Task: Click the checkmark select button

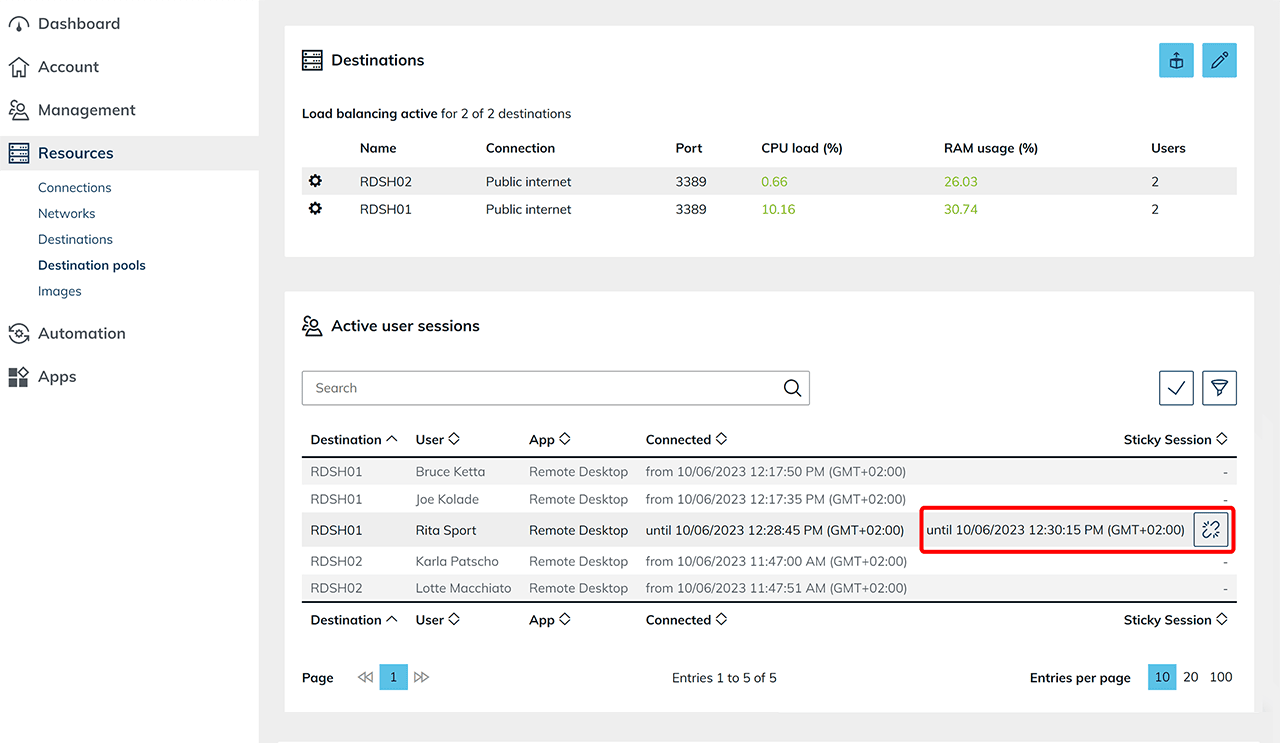Action: tap(1176, 388)
